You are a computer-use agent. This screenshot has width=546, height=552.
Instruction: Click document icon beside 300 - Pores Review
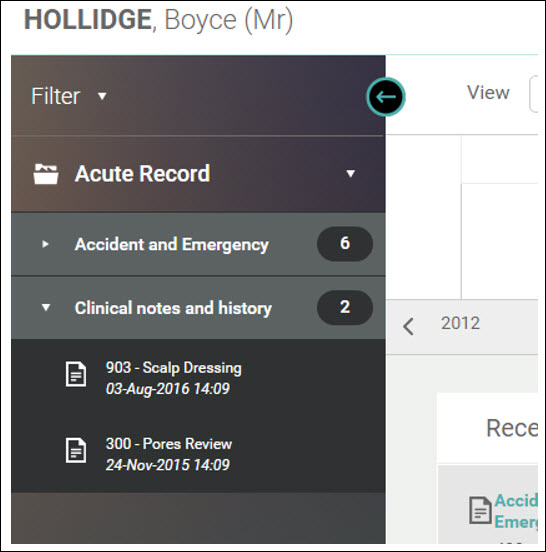pos(76,450)
